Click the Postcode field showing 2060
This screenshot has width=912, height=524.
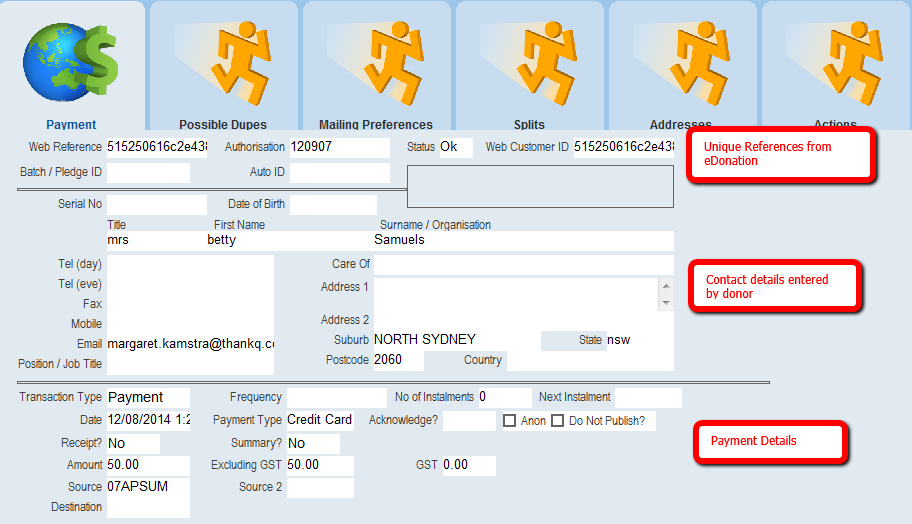[398, 360]
